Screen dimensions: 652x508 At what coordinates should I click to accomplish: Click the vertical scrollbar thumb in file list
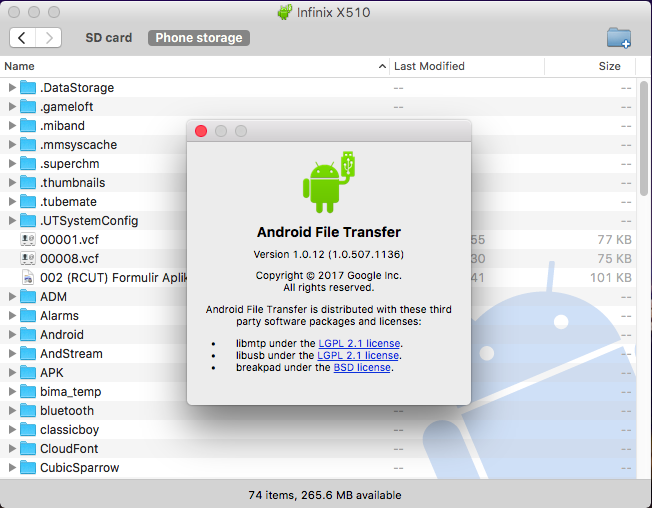click(644, 136)
